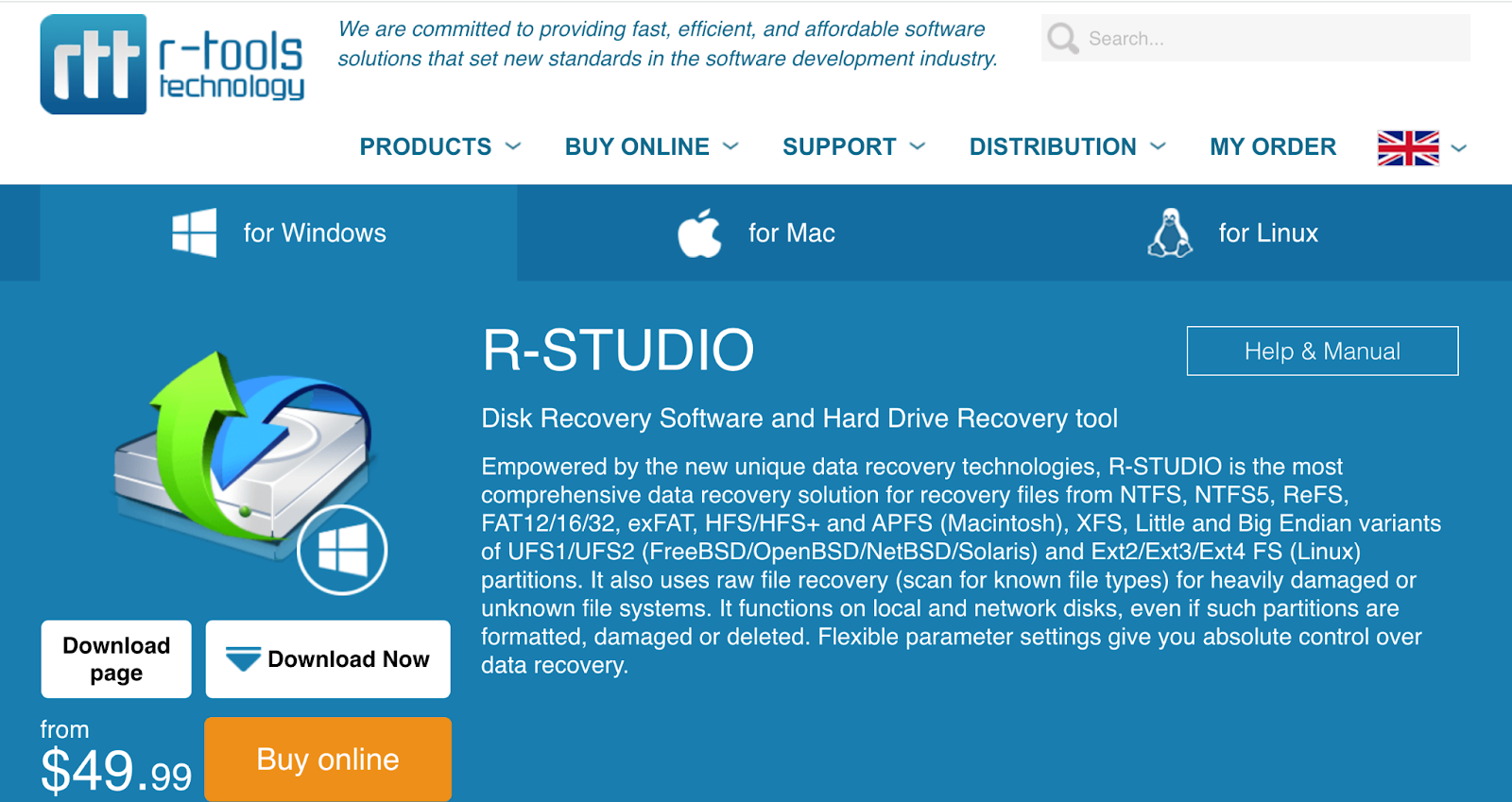
Task: Click the company slogan text in header
Action: click(x=667, y=43)
